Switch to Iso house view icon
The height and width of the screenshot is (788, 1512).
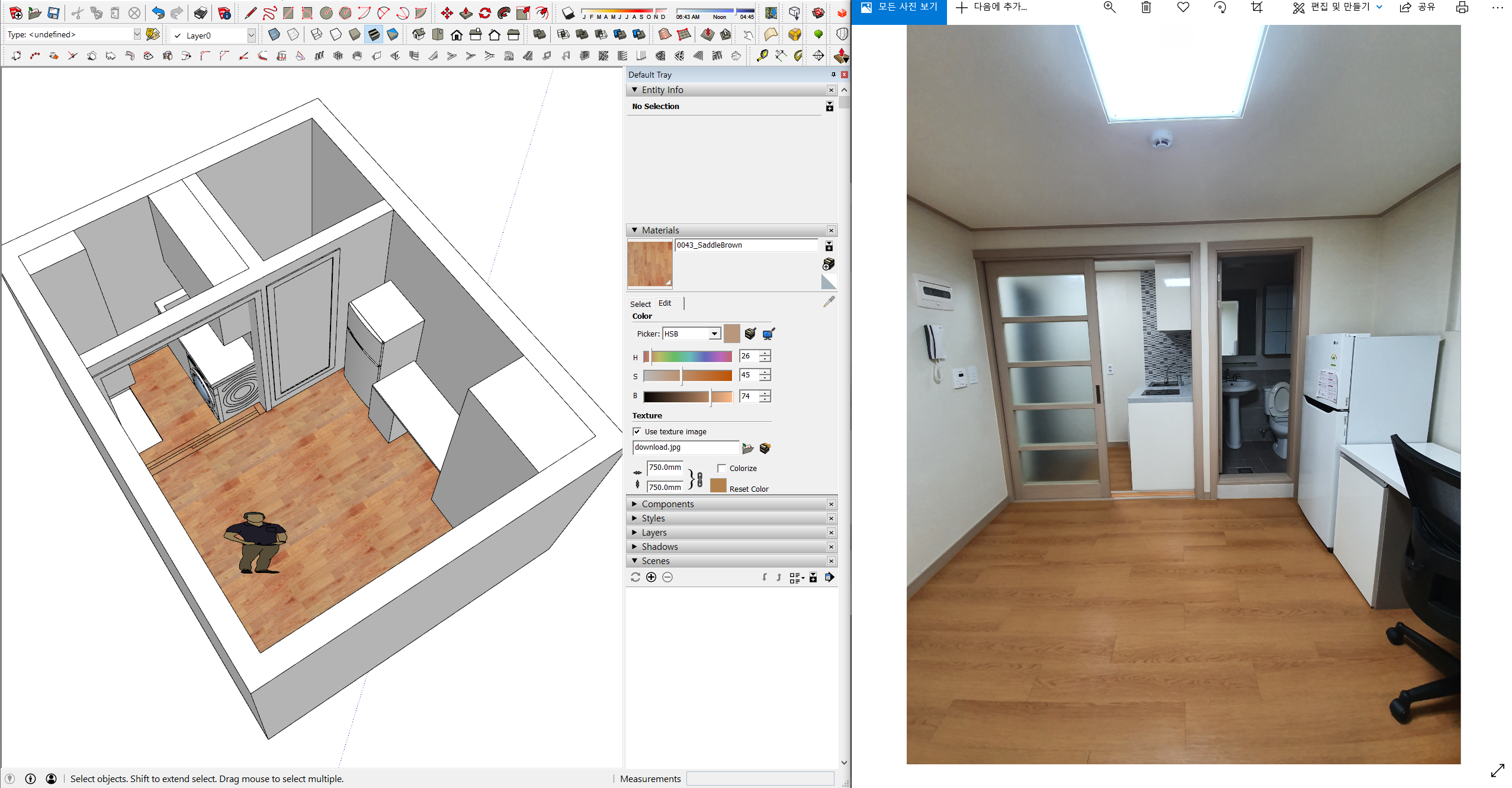point(418,35)
